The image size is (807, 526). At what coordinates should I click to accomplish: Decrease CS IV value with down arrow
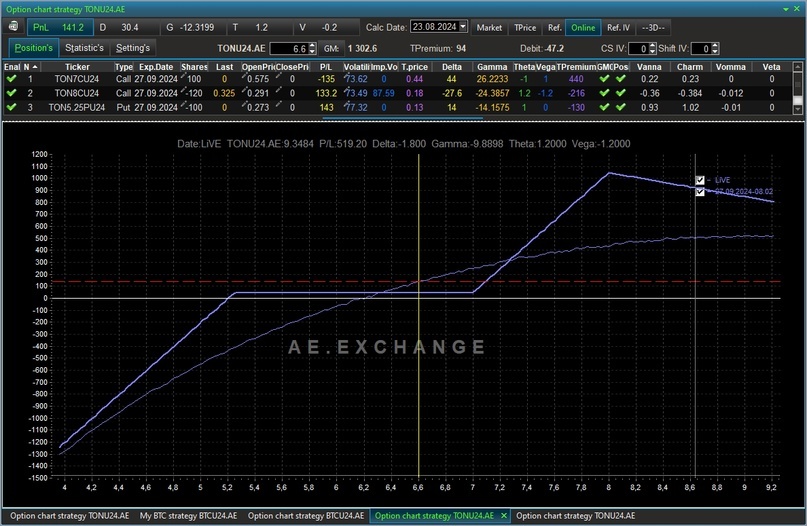pos(653,51)
